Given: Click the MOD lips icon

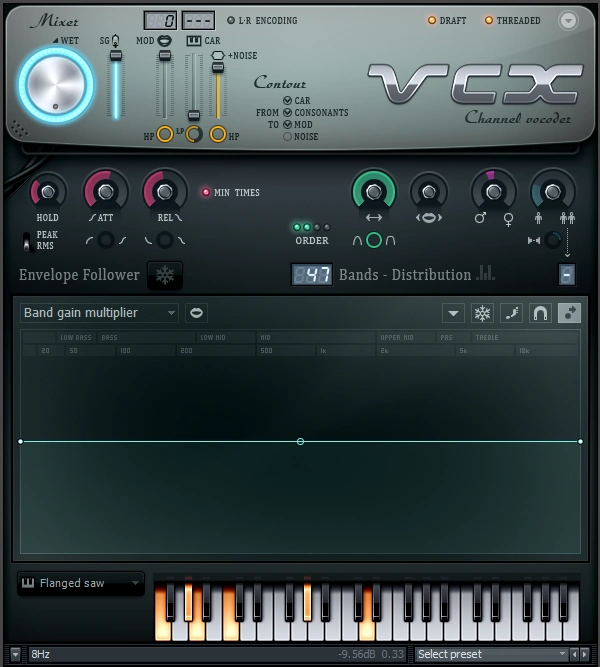Looking at the screenshot, I should point(164,41).
